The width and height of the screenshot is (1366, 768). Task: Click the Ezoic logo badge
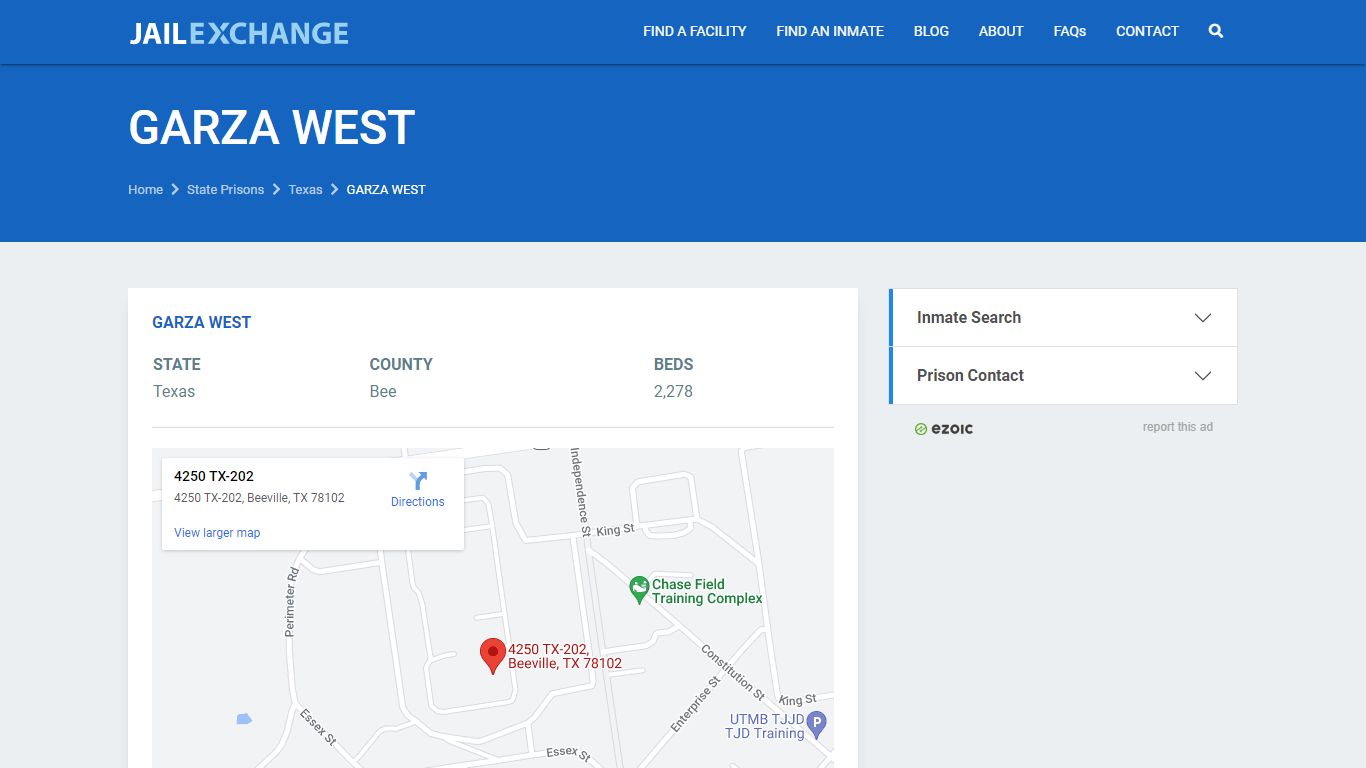coord(943,428)
